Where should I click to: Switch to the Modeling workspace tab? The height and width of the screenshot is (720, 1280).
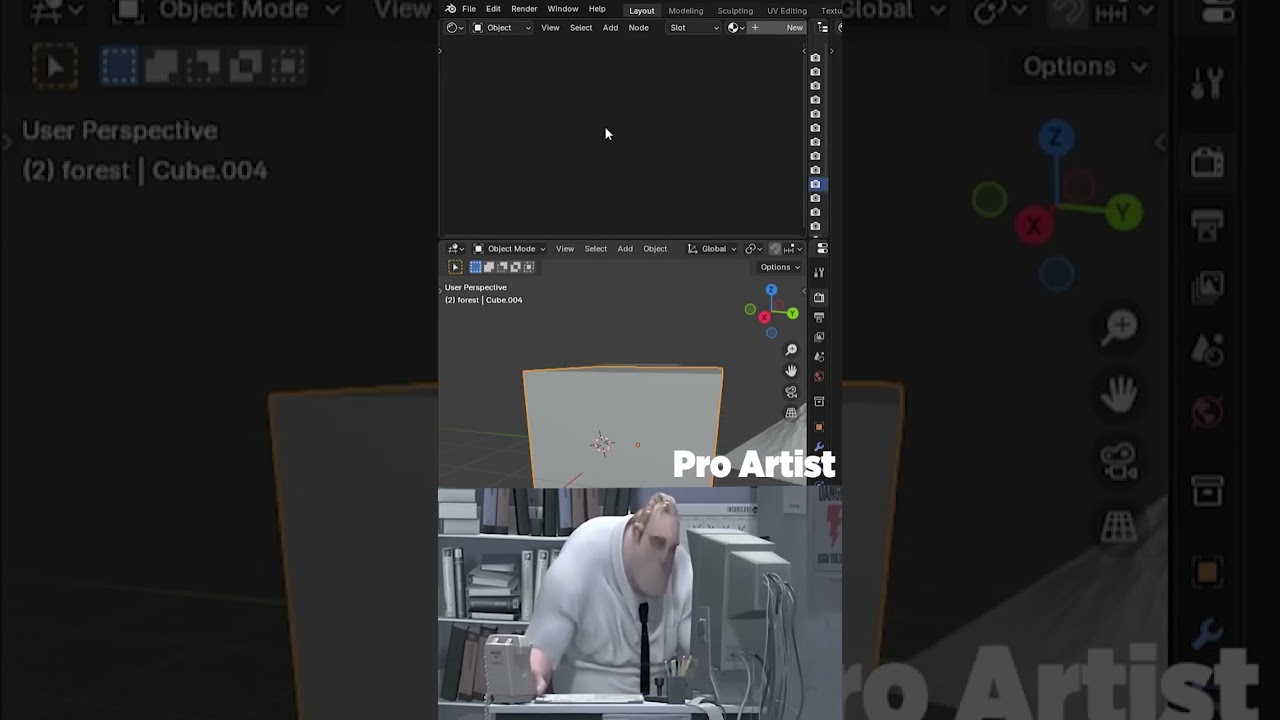[686, 10]
